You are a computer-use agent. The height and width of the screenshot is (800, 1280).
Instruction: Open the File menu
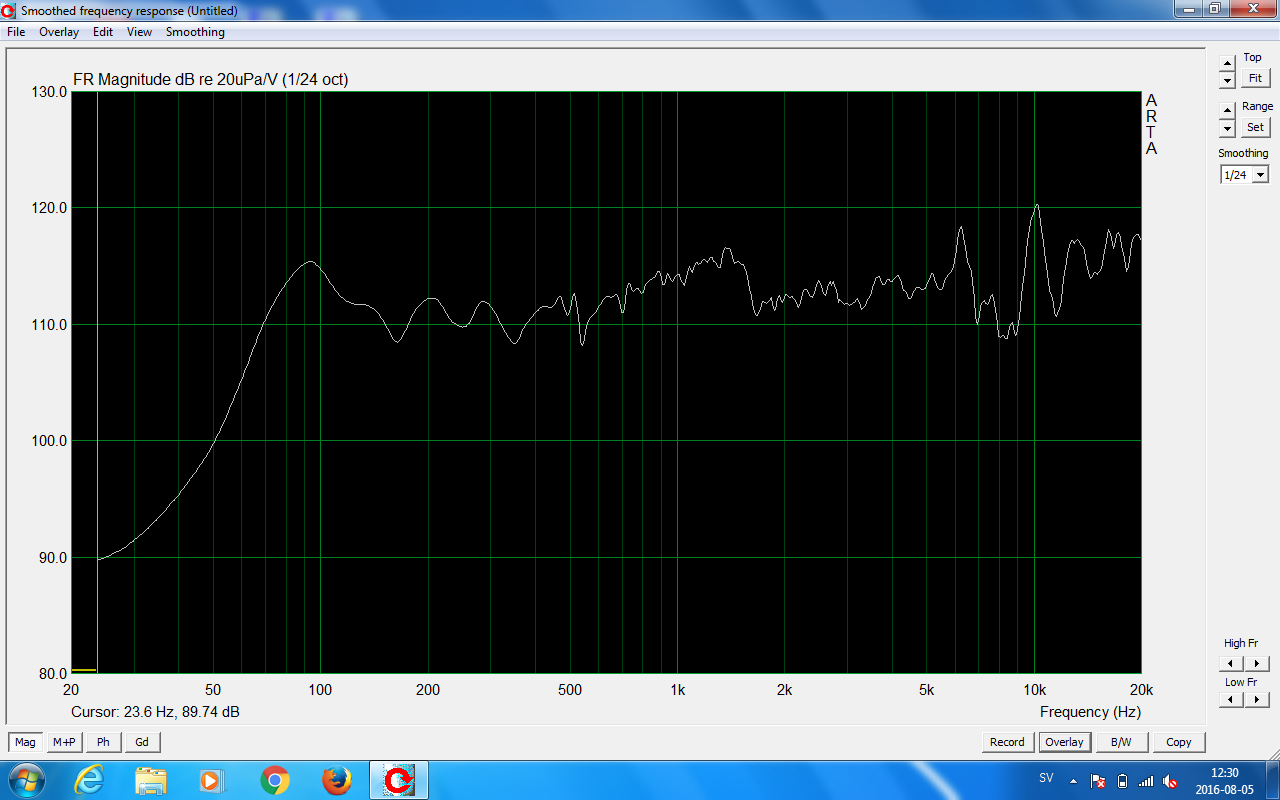click(x=16, y=32)
